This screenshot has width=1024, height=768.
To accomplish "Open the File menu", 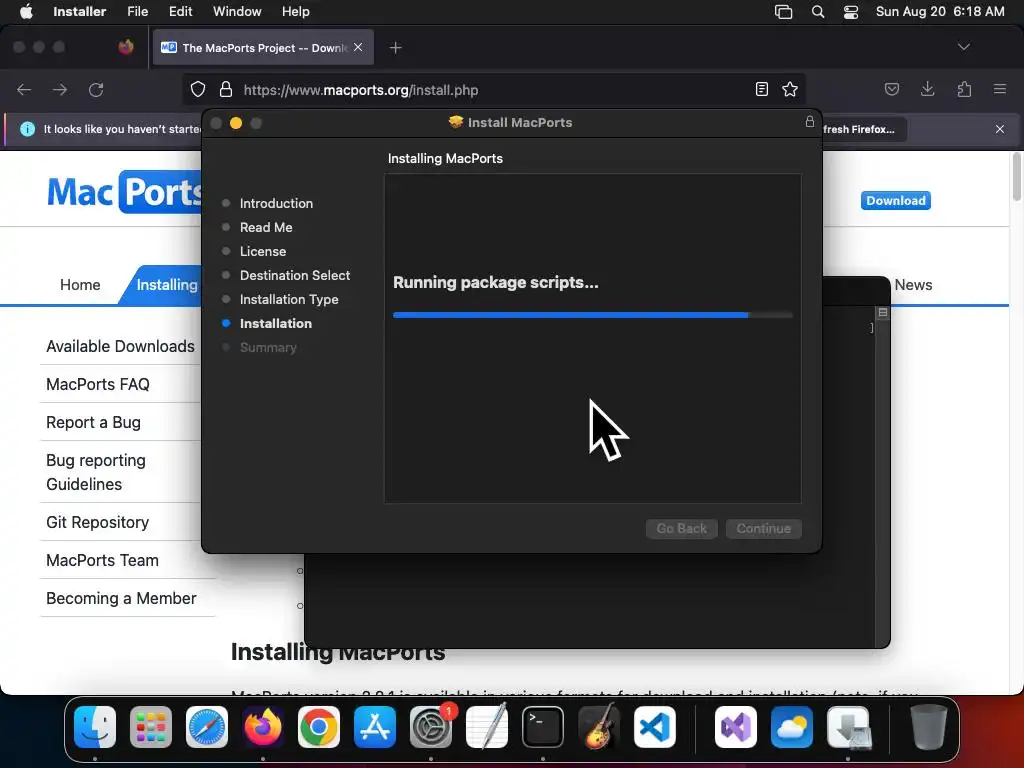I will click(x=137, y=12).
